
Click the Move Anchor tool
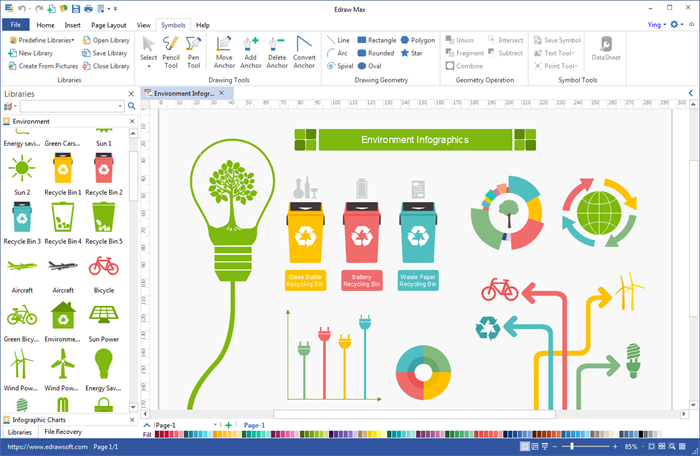tap(224, 50)
